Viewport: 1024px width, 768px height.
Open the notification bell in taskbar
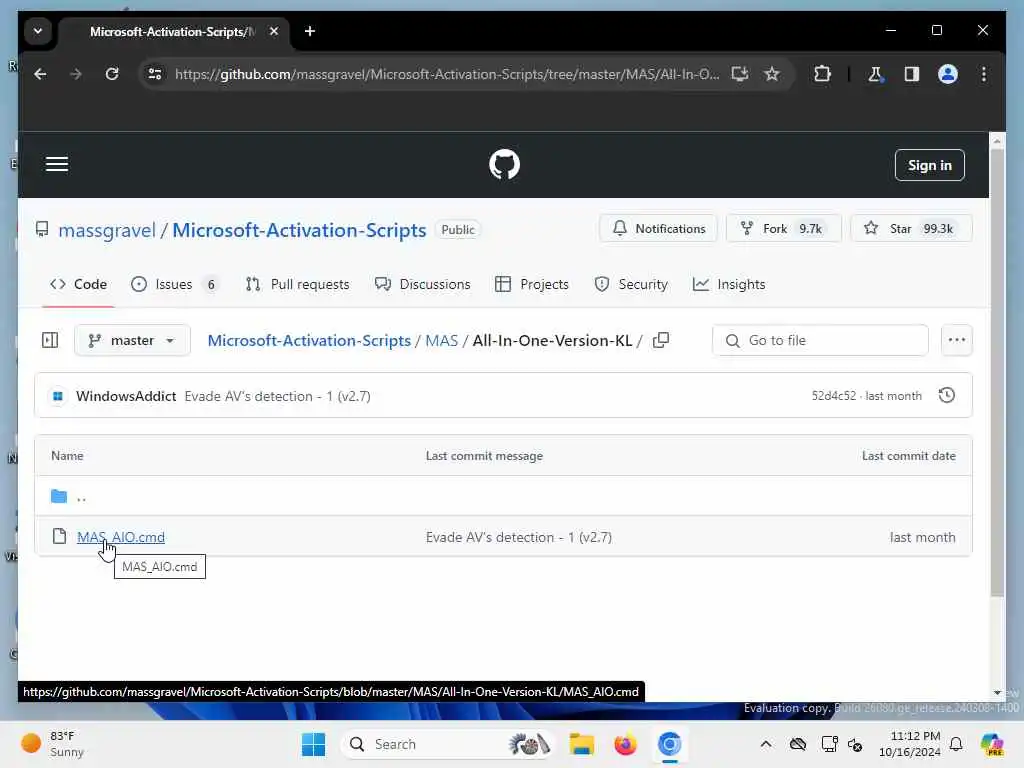tap(956, 744)
